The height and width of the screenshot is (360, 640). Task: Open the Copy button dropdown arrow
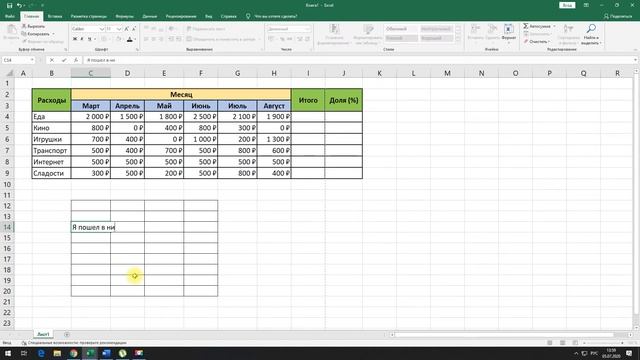[53, 34]
